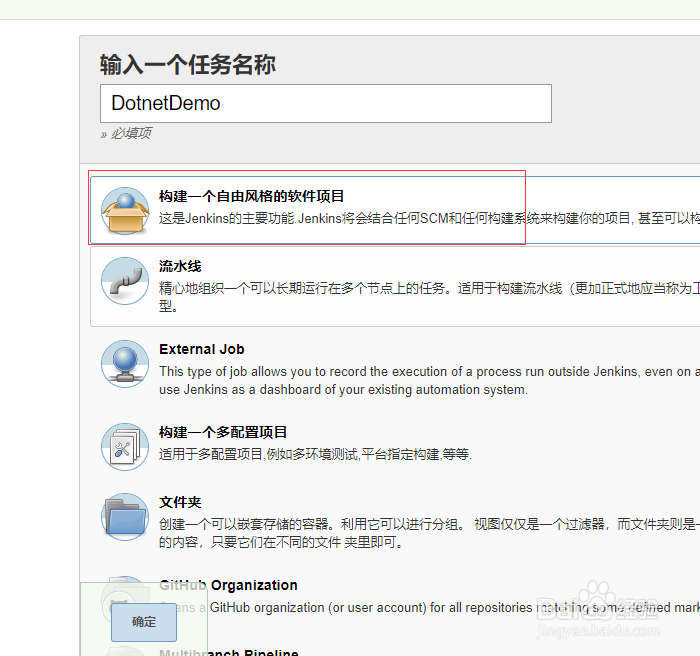Image resolution: width=700 pixels, height=656 pixels.
Task: Select the Multibranch Pipeline title
Action: tap(228, 652)
